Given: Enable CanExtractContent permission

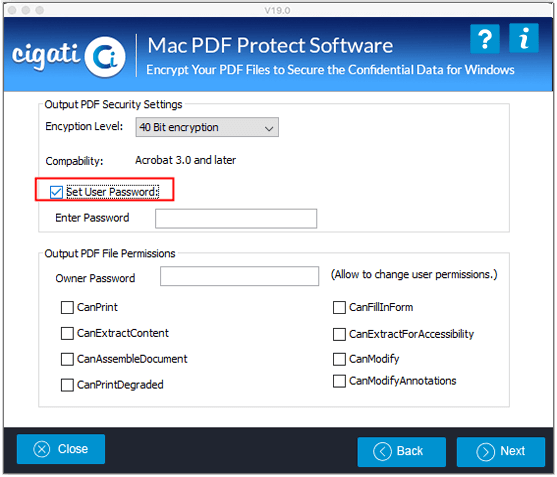Looking at the screenshot, I should click(x=67, y=335).
